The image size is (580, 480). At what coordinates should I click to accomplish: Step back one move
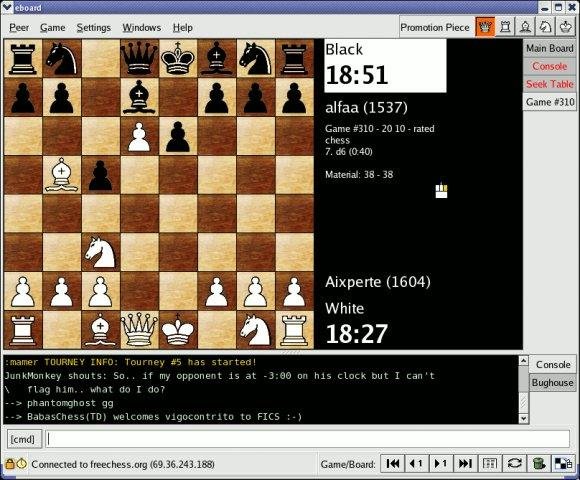tap(417, 463)
